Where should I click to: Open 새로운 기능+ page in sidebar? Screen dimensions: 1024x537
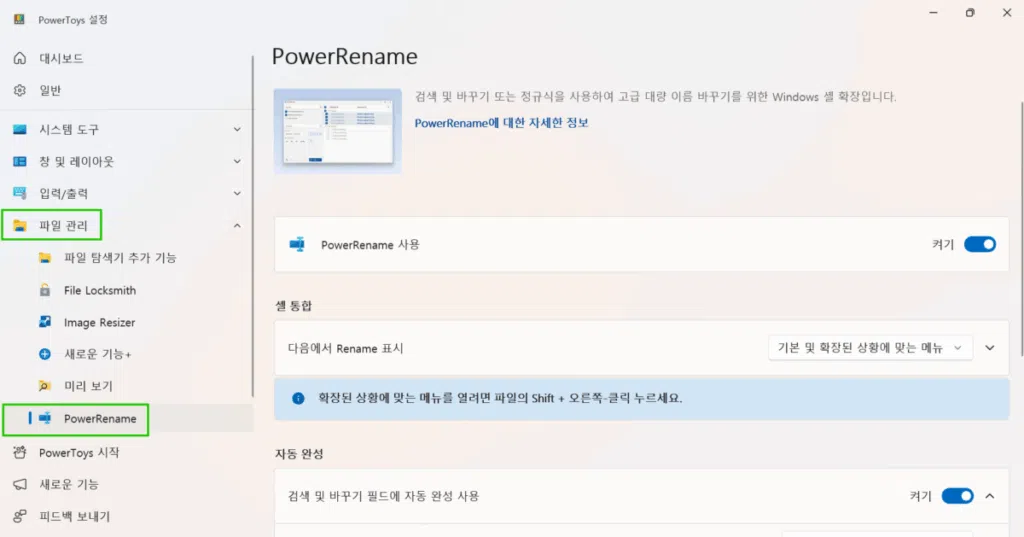[x=98, y=354]
